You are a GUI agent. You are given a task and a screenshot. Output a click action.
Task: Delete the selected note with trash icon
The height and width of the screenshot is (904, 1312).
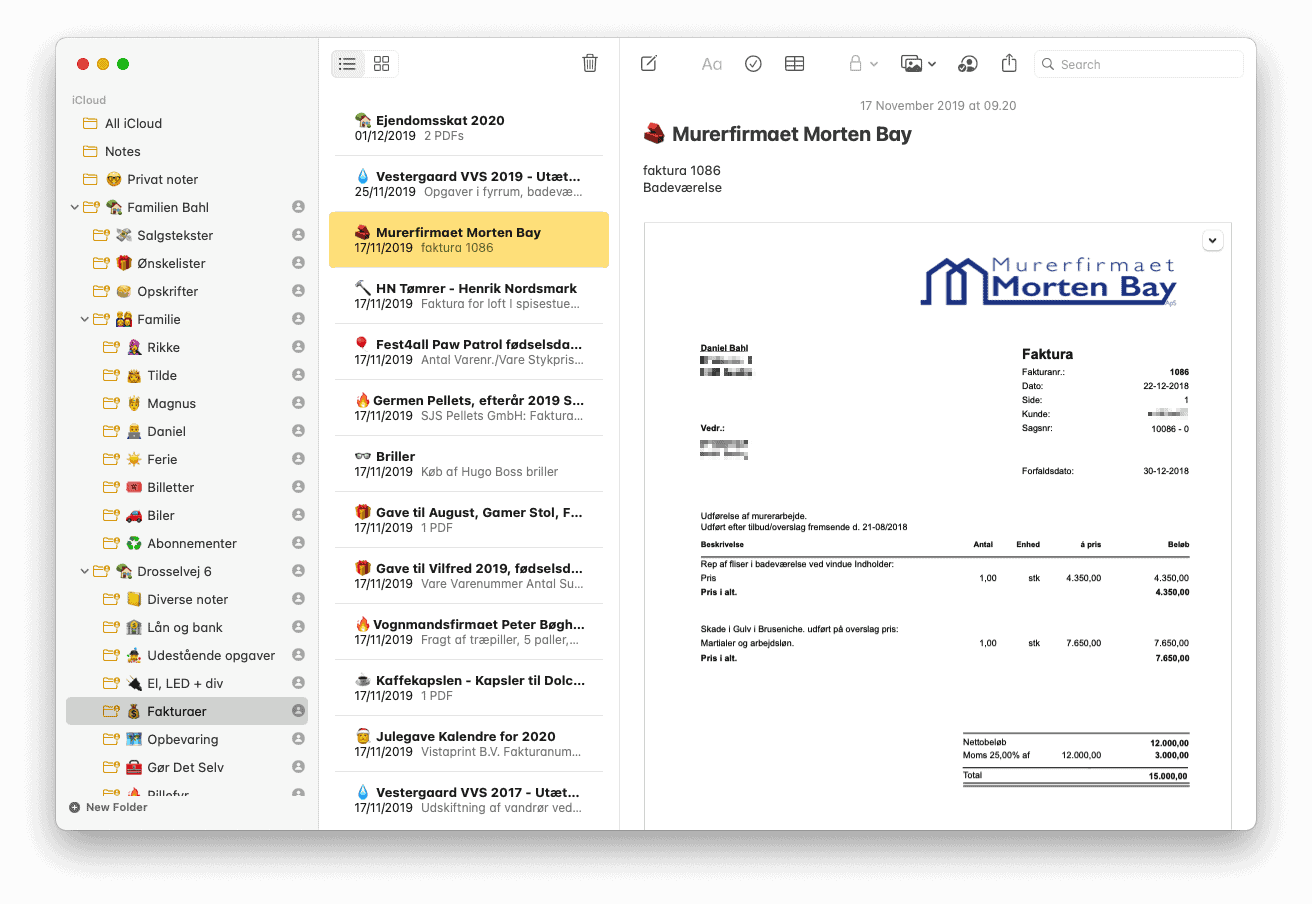tap(590, 63)
